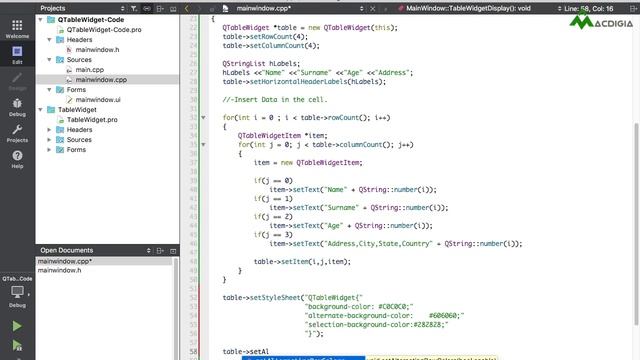This screenshot has width=640, height=360.
Task: Place cursor after table->setAl text
Action: pos(269,351)
